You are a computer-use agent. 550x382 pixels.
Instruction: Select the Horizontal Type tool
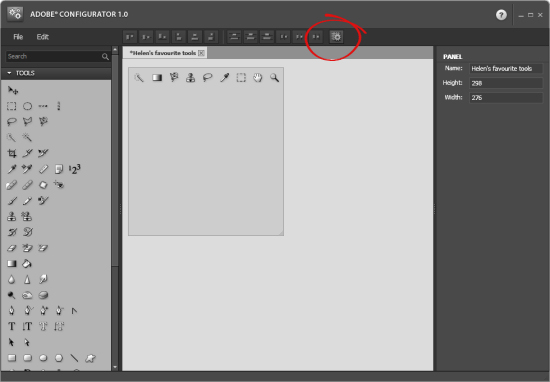pyautogui.click(x=12, y=327)
